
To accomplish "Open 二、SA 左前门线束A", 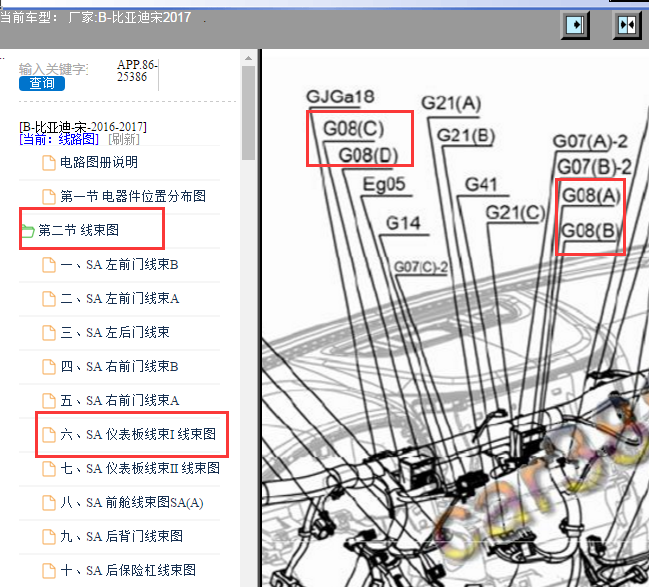I will pyautogui.click(x=120, y=298).
